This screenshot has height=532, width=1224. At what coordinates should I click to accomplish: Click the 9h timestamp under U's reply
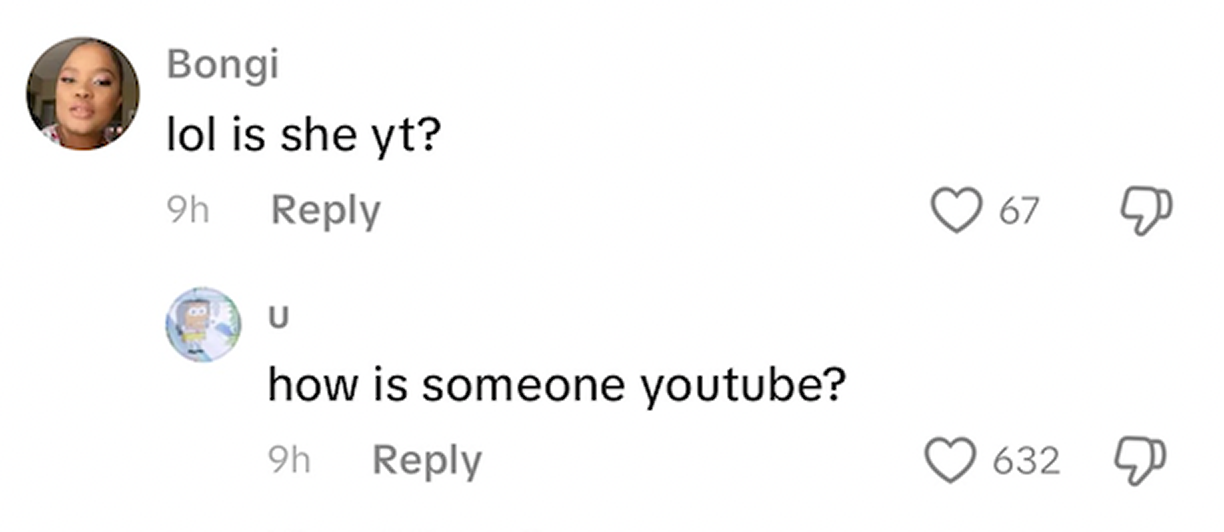click(289, 461)
